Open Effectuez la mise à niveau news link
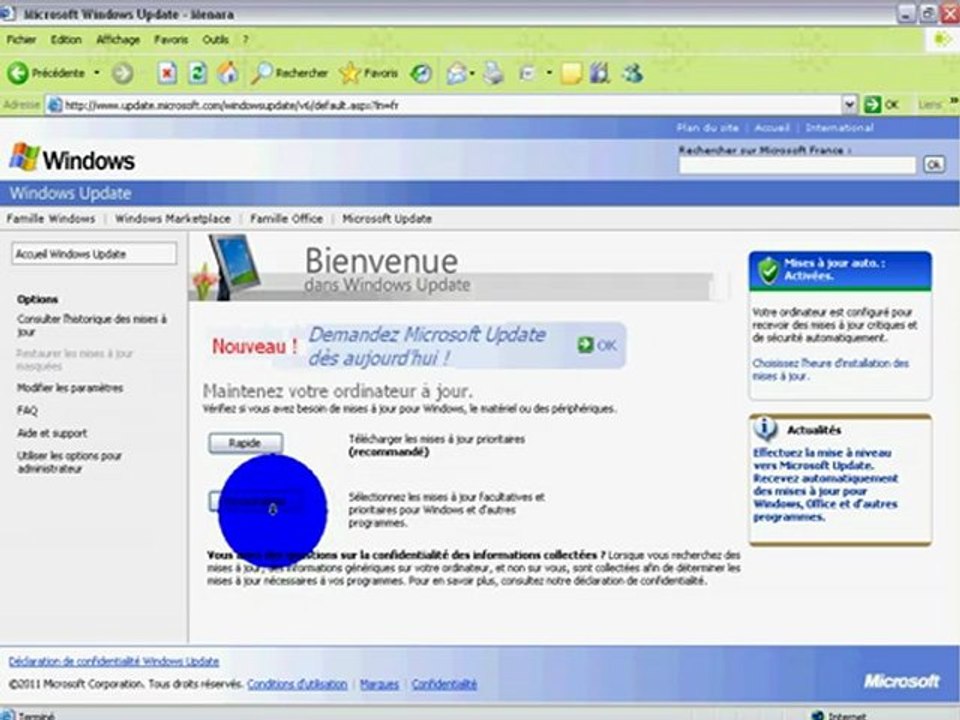The height and width of the screenshot is (720, 960). click(x=825, y=485)
